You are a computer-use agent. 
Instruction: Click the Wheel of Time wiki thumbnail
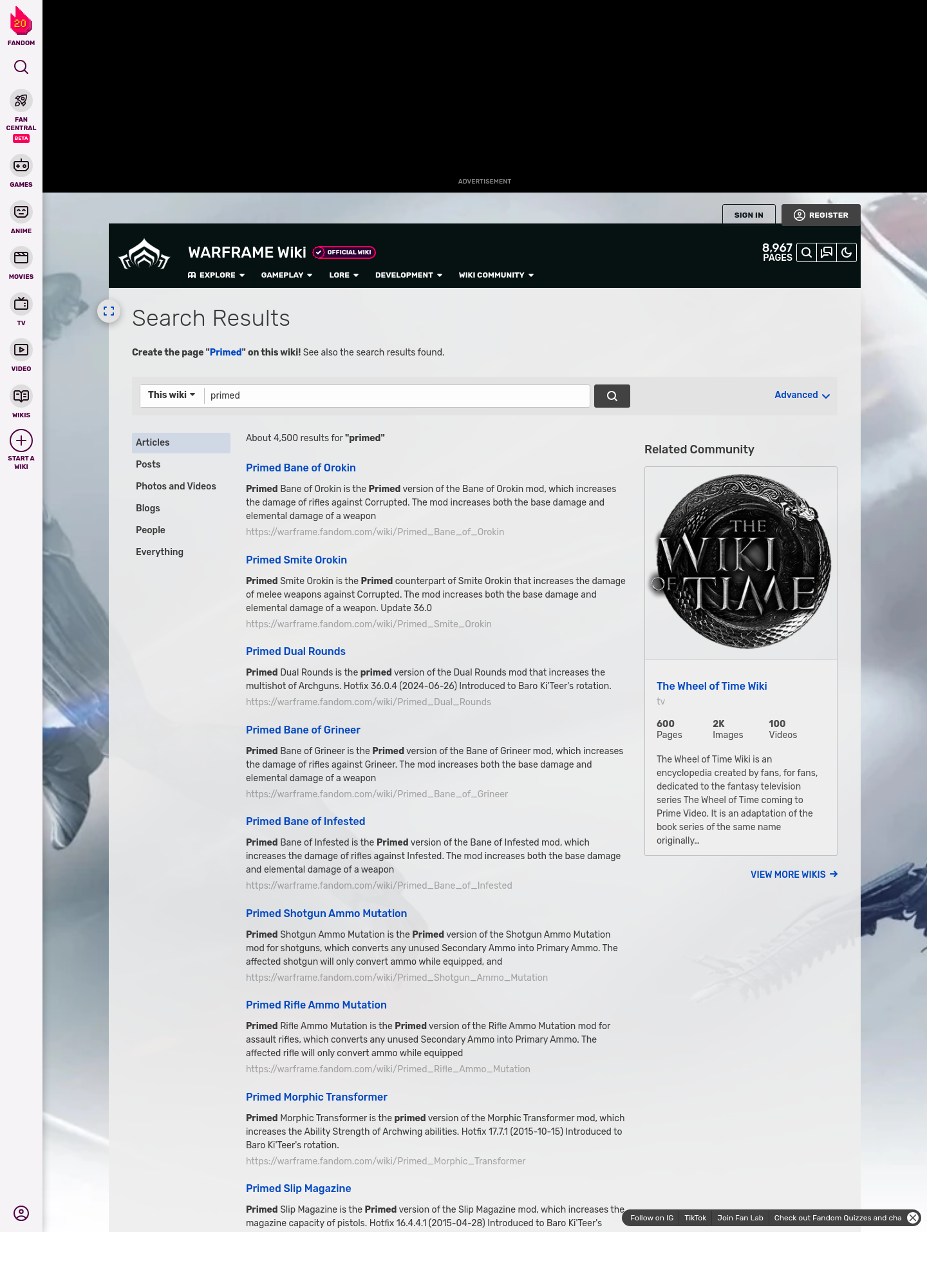click(741, 563)
